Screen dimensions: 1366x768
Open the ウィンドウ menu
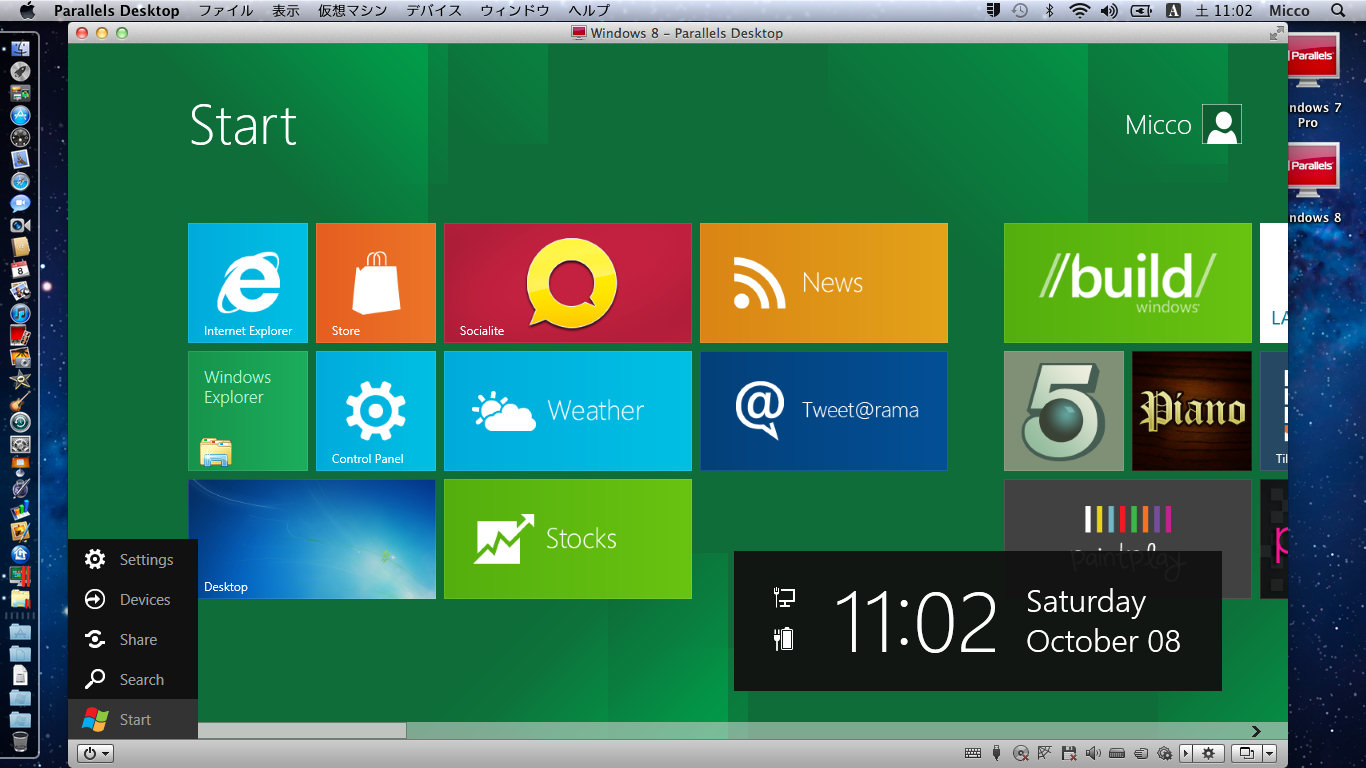515,10
